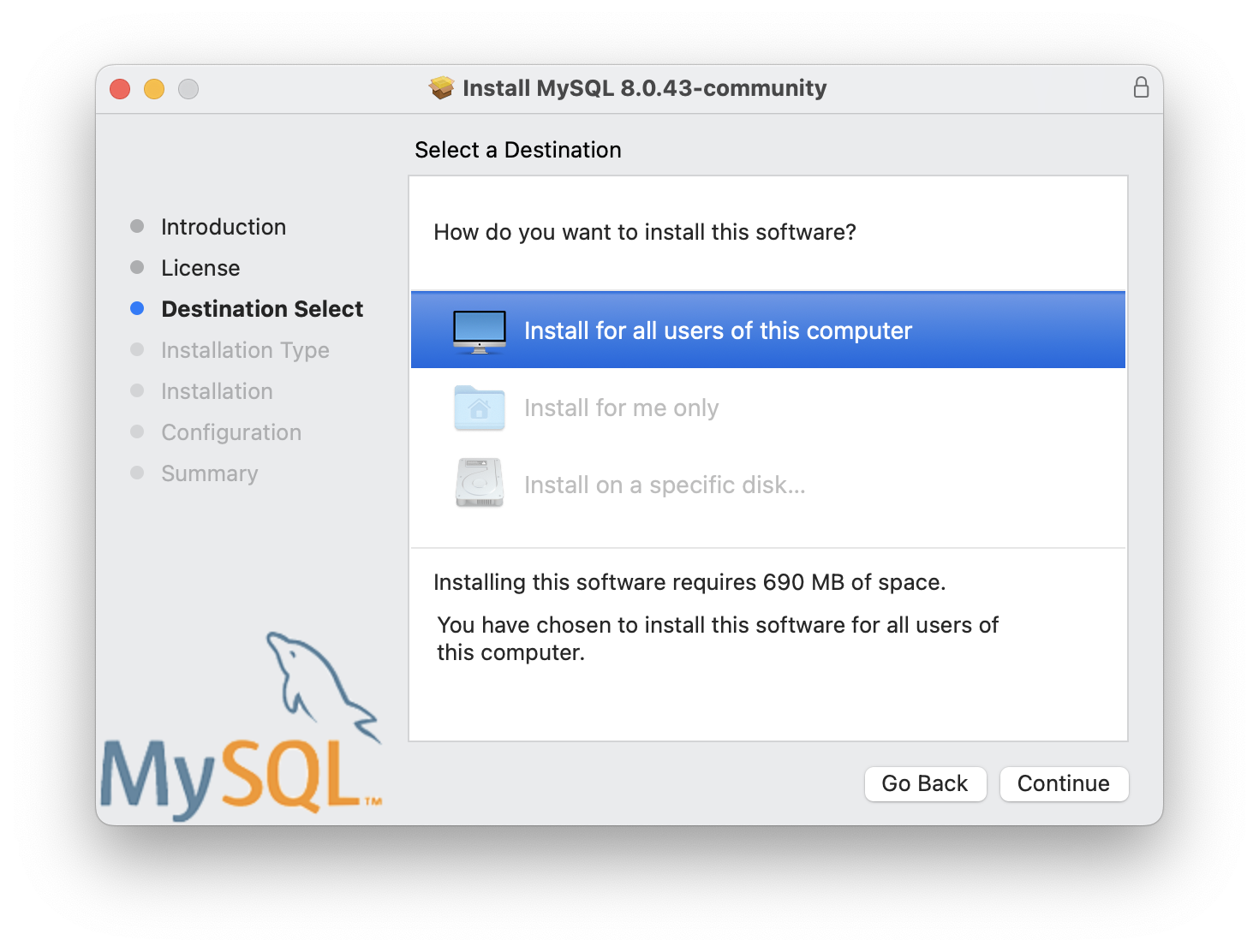The image size is (1259, 952).
Task: Click the hard disk drive icon
Action: (x=480, y=484)
